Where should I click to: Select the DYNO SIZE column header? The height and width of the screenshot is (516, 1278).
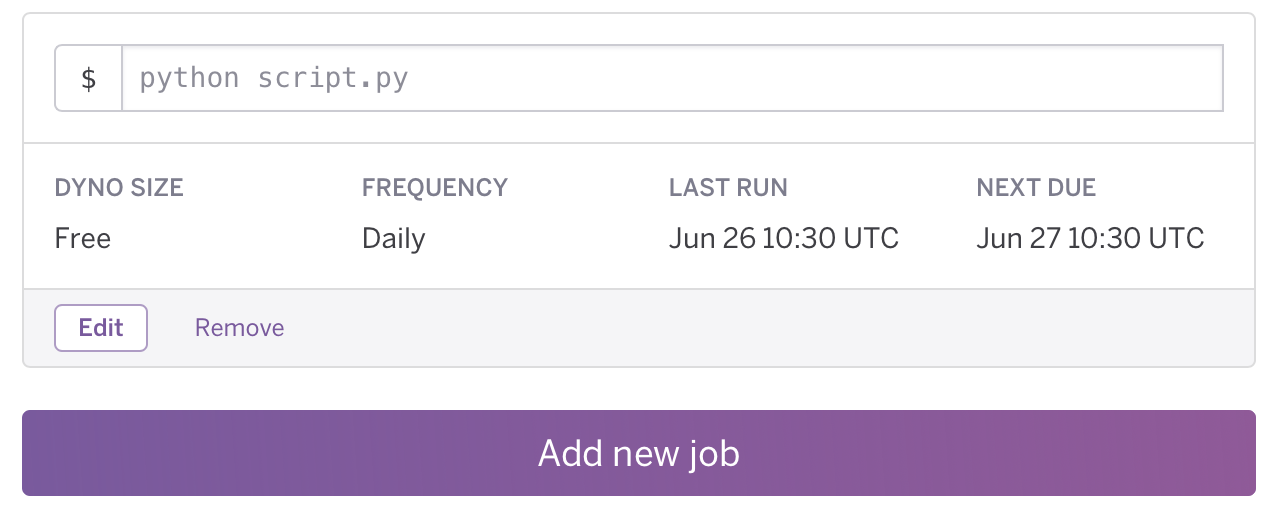[x=119, y=187]
